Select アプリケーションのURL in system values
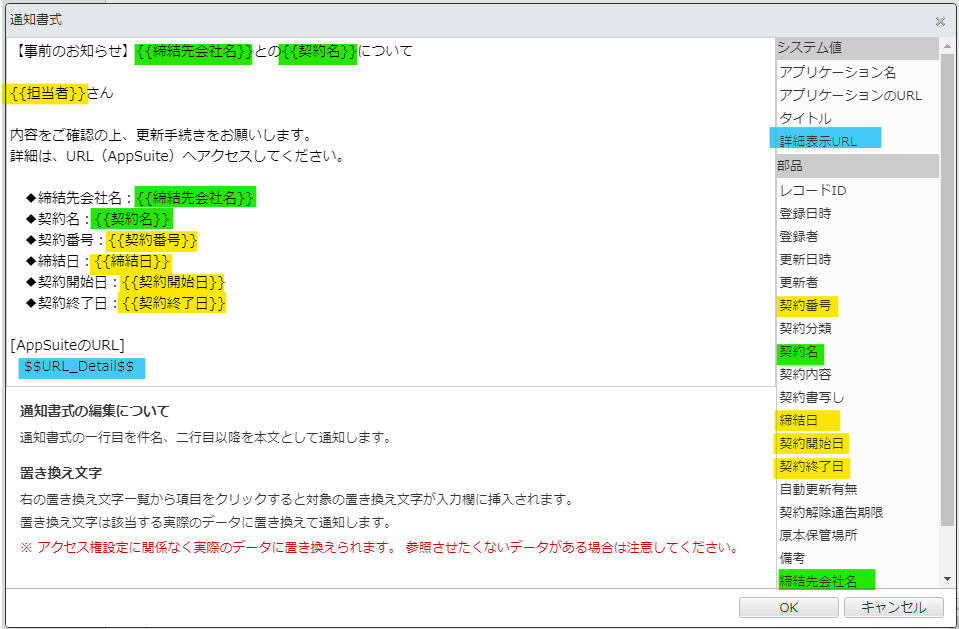This screenshot has height=629, width=959. pyautogui.click(x=850, y=95)
